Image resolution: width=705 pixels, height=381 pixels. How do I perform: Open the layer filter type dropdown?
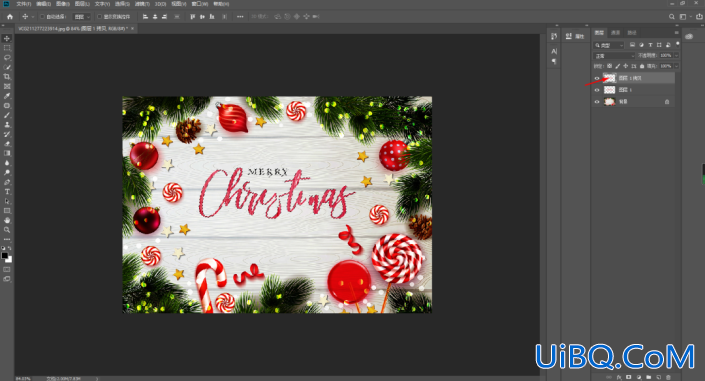pyautogui.click(x=609, y=45)
